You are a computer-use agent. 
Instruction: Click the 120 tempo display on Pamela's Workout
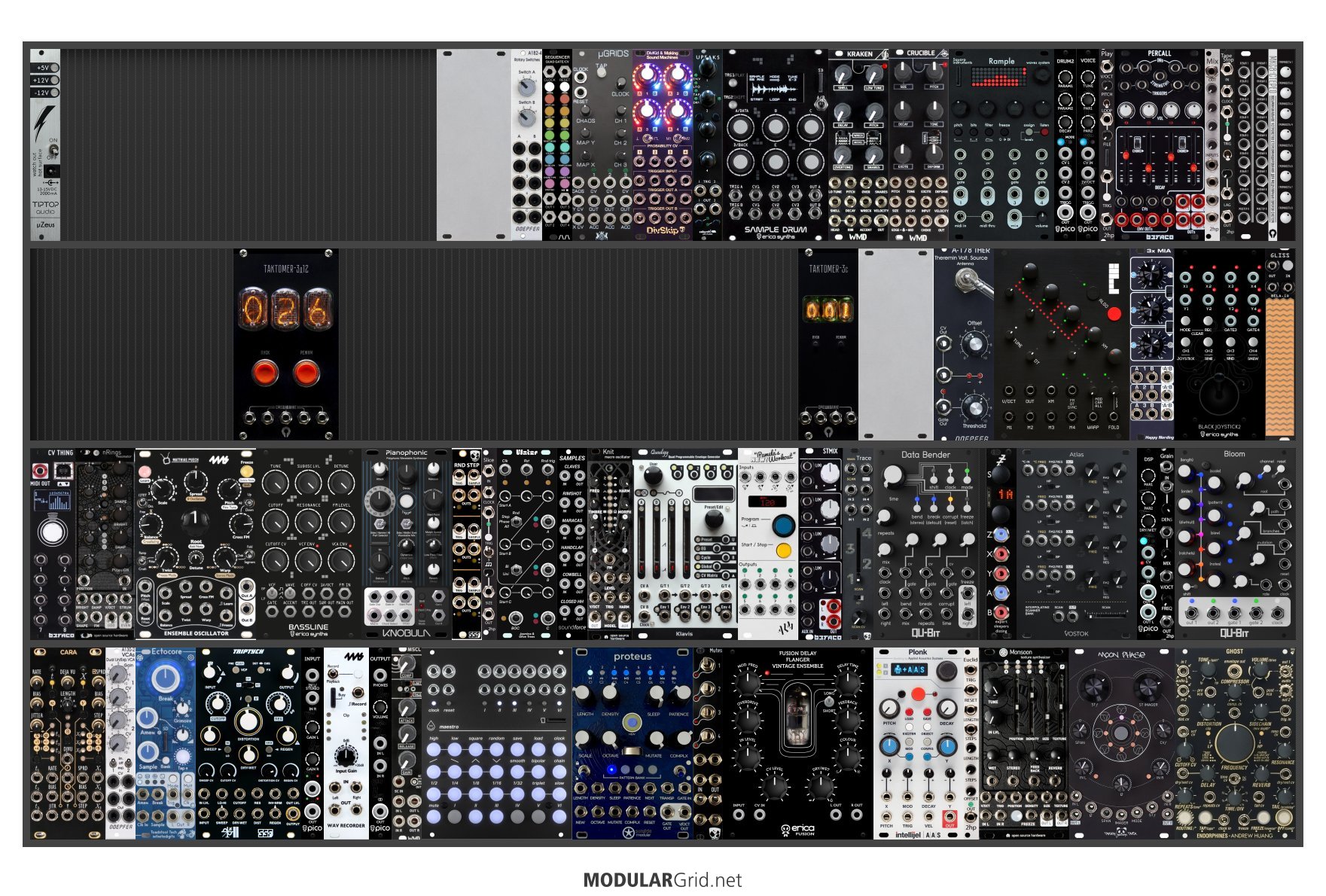tap(767, 502)
